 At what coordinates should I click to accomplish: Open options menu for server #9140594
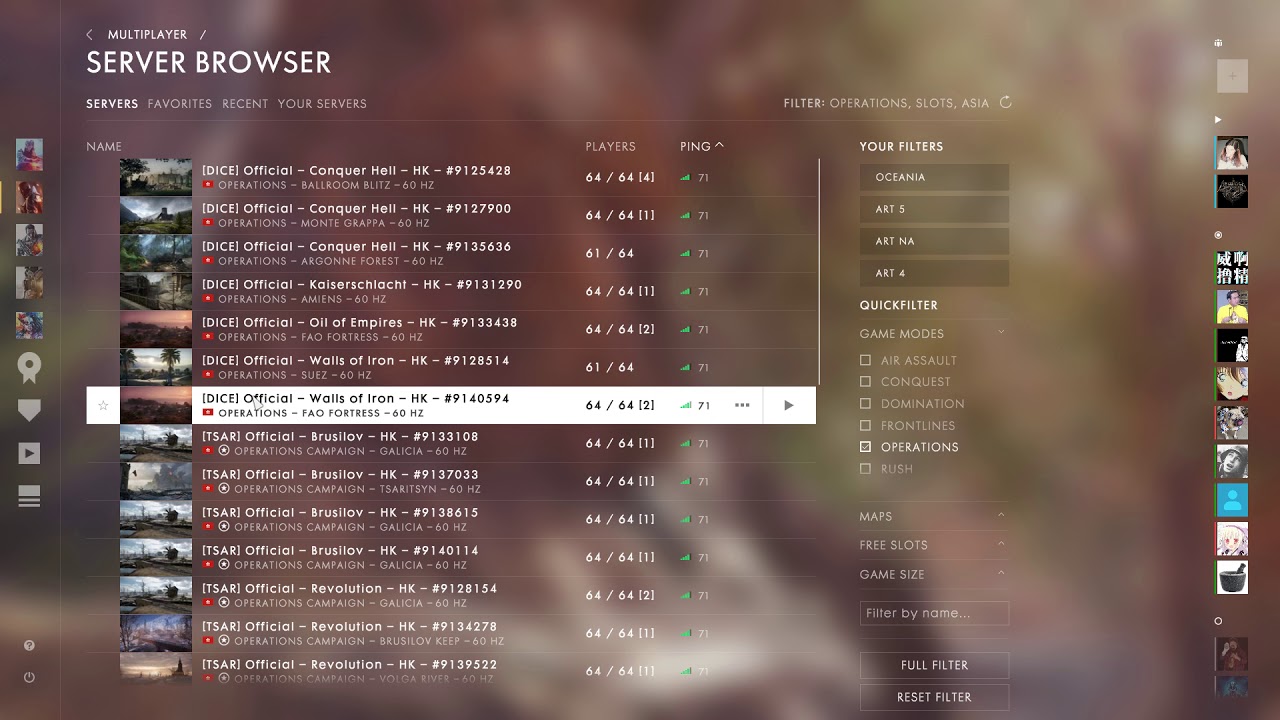click(x=742, y=405)
